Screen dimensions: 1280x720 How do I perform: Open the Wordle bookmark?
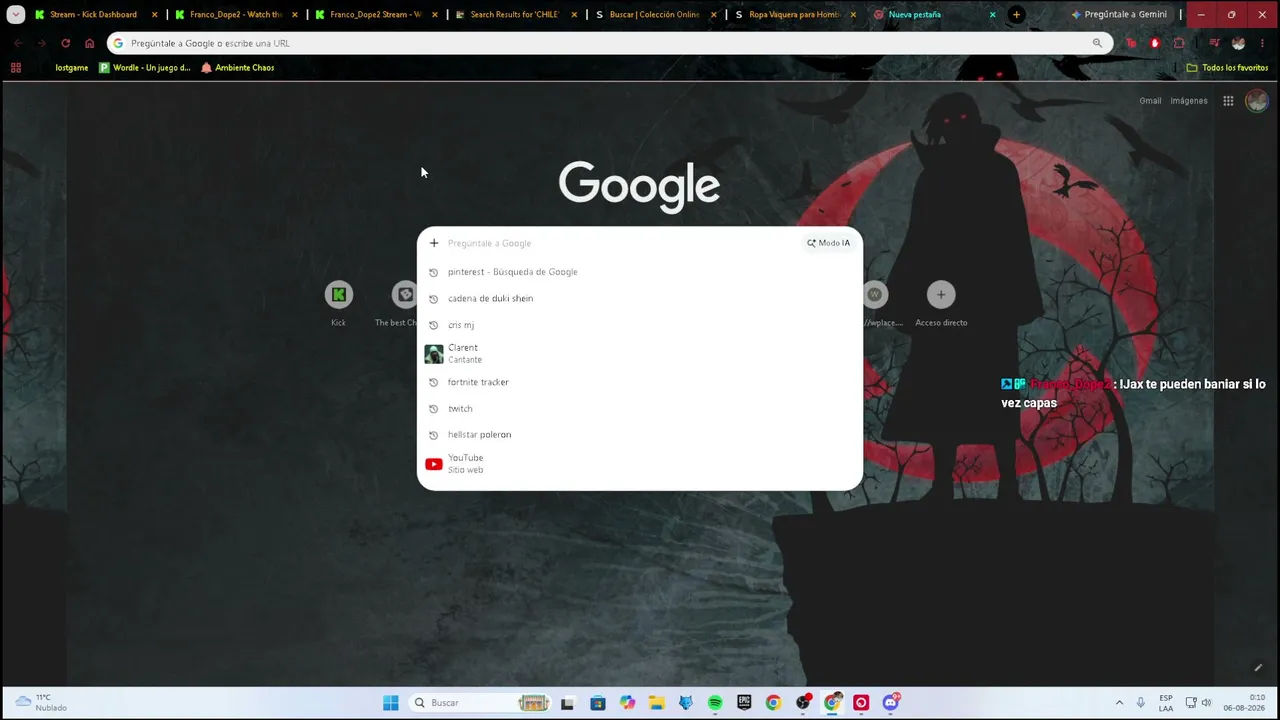pyautogui.click(x=145, y=68)
